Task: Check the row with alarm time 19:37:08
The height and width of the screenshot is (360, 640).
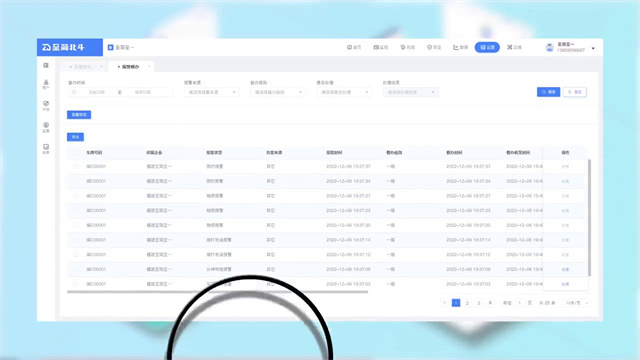Action: [x=75, y=269]
